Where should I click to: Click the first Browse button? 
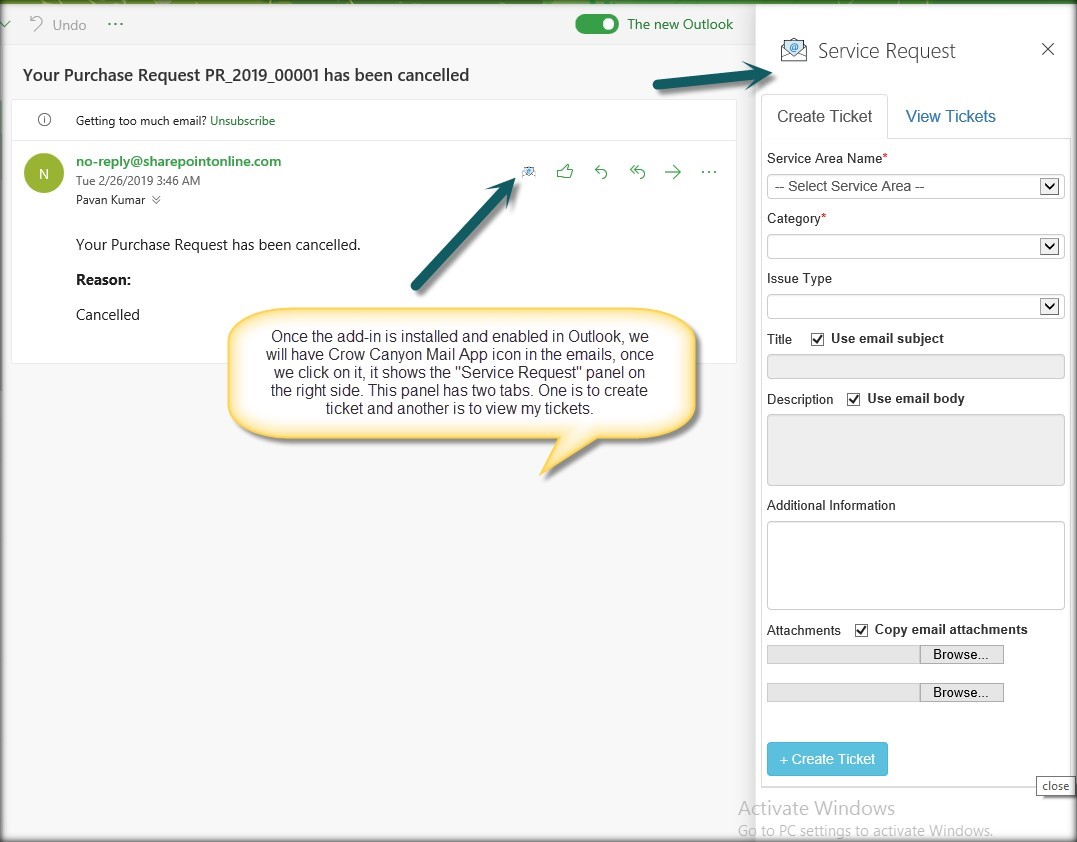tap(961, 655)
